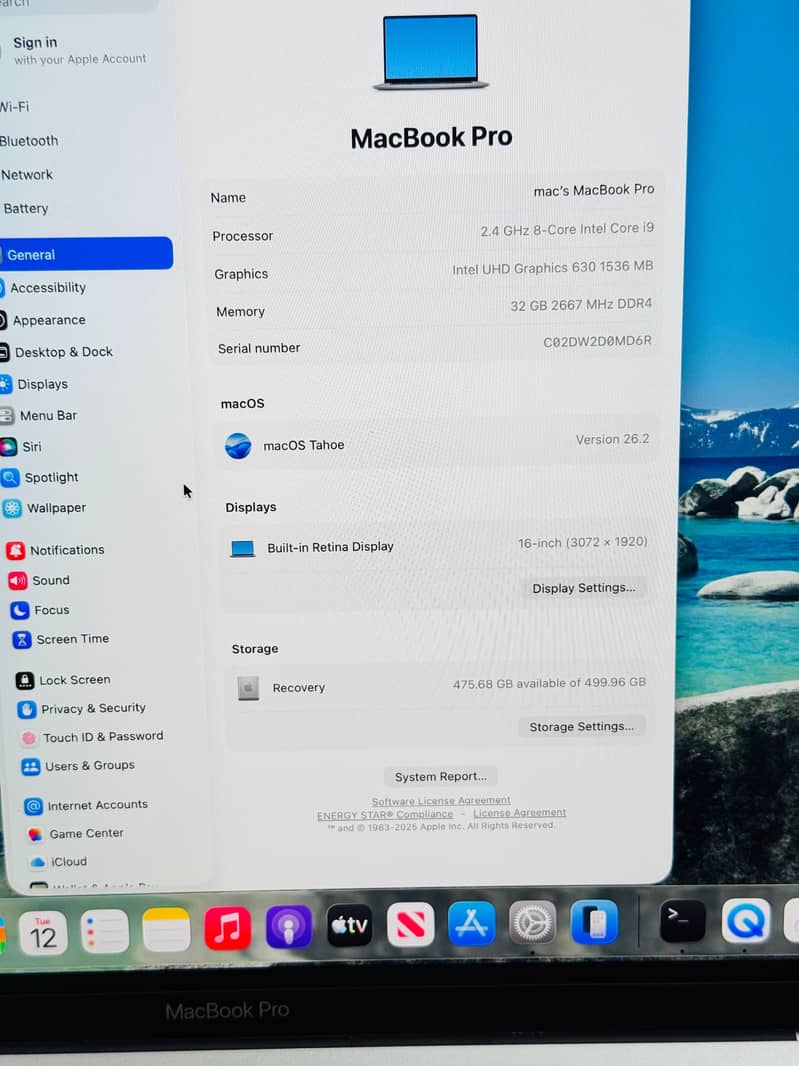Open Touch ID & Password settings

[x=92, y=737]
